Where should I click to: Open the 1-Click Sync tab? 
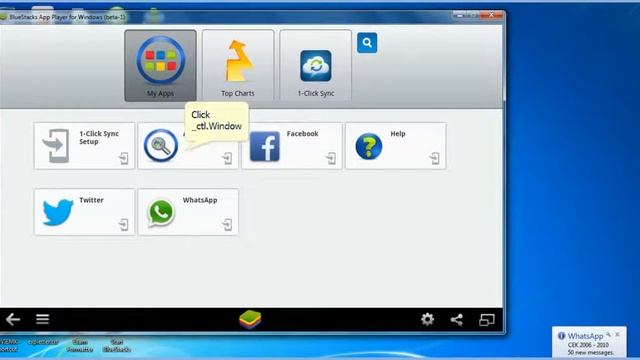coord(316,65)
